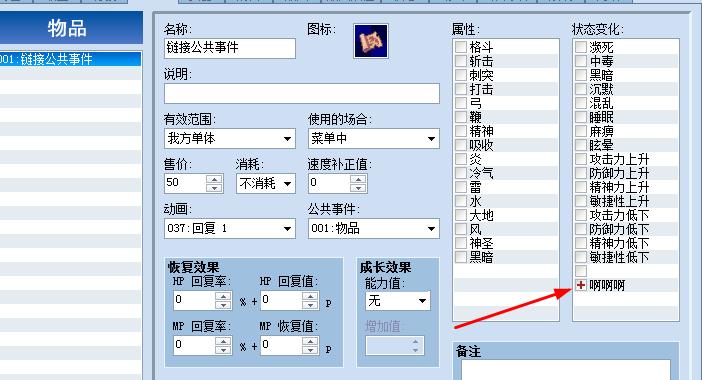
Task: Open the 有效范围 dropdown showing 我方单体
Action: [x=230, y=139]
